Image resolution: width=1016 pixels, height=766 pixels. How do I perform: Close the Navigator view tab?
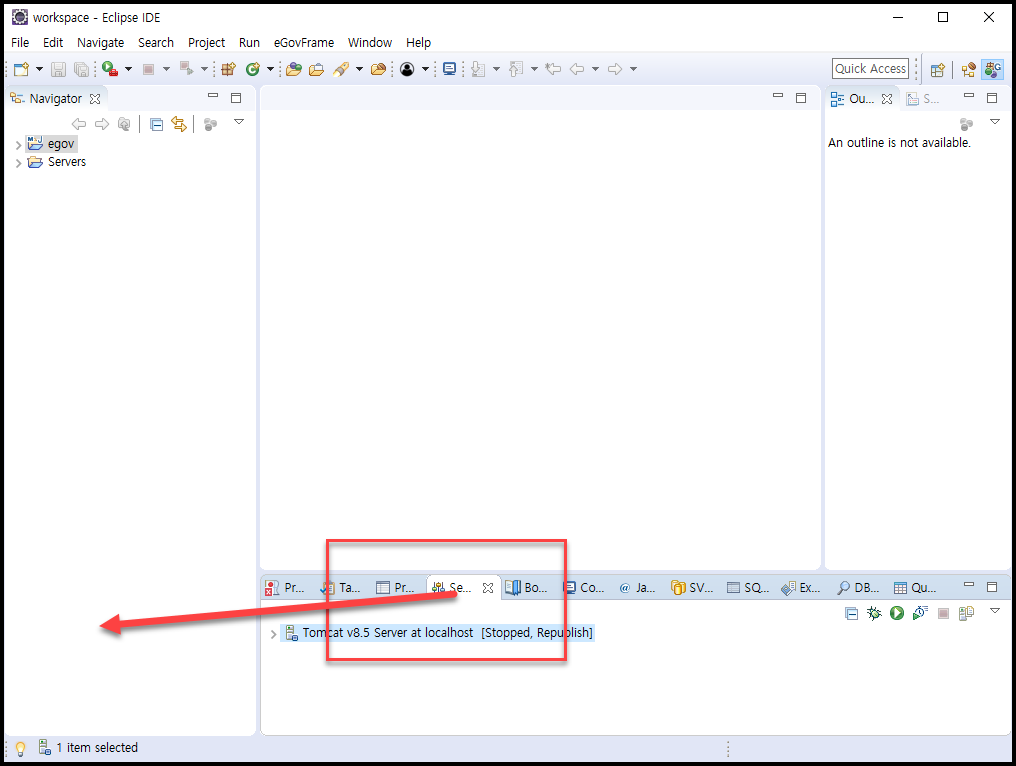coord(95,99)
